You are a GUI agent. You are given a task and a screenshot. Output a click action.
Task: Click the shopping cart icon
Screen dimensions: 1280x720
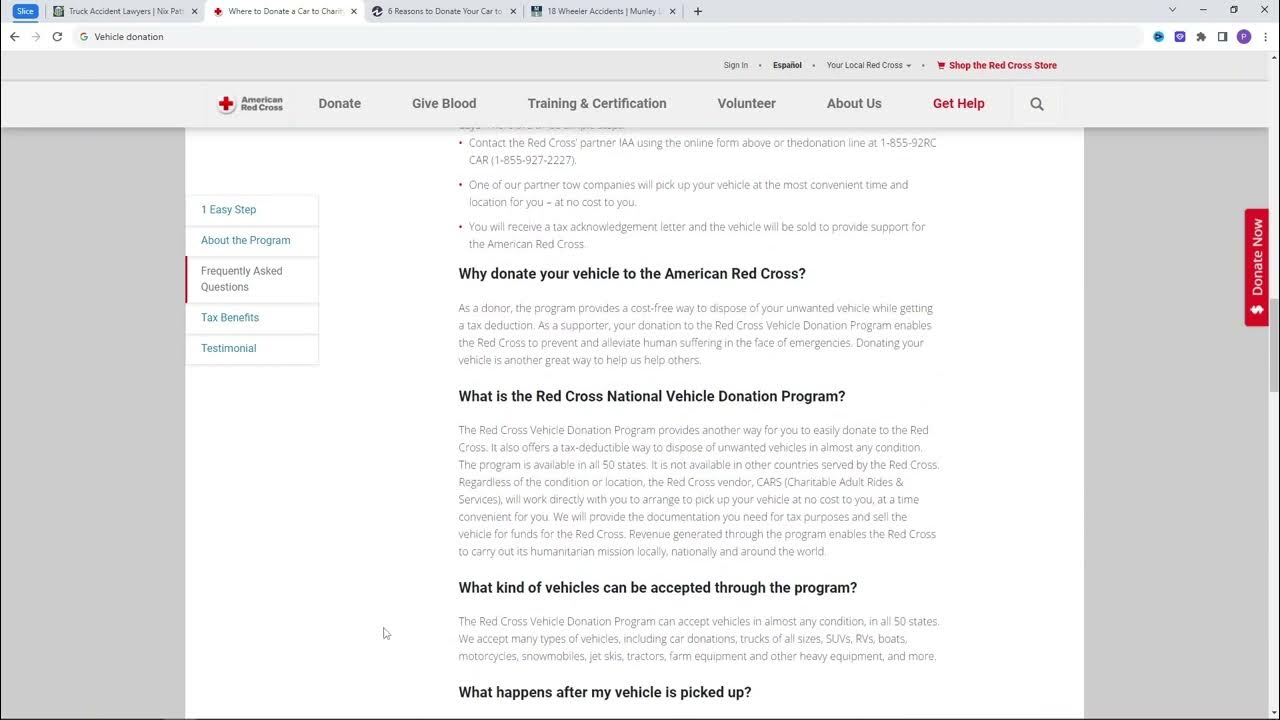(941, 66)
